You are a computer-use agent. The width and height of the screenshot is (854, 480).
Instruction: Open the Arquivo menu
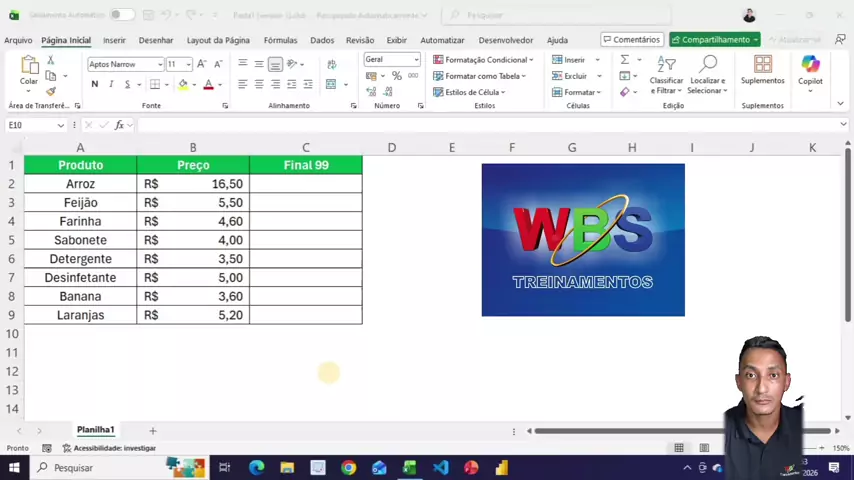click(x=18, y=40)
